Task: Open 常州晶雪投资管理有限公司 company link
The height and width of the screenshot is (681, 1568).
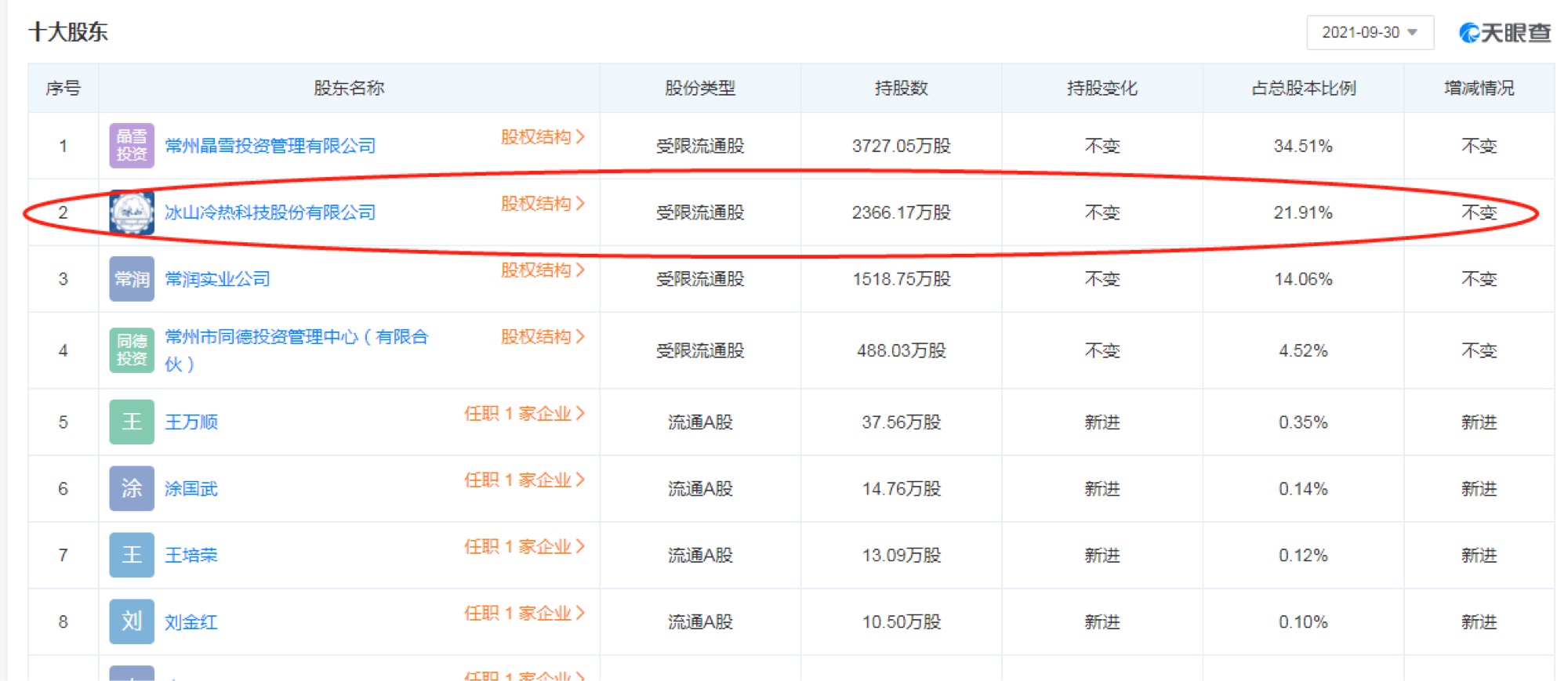Action: pyautogui.click(x=270, y=146)
